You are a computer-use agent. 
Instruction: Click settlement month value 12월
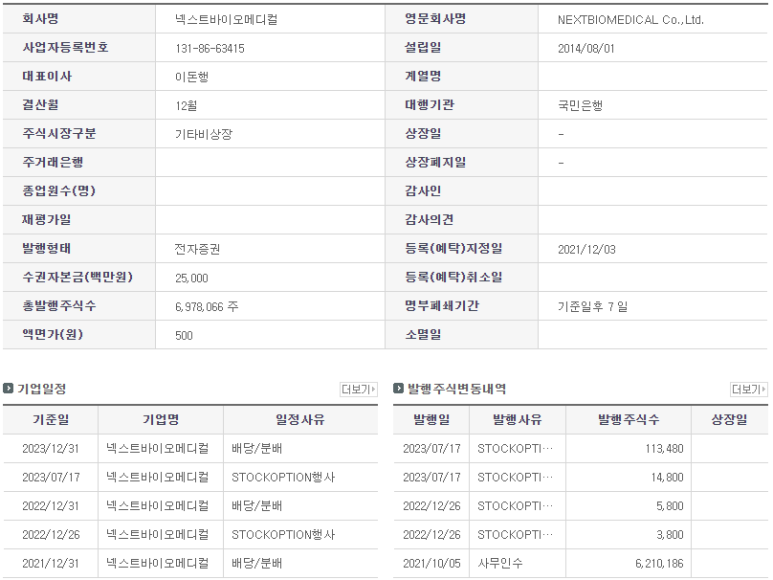coord(186,105)
